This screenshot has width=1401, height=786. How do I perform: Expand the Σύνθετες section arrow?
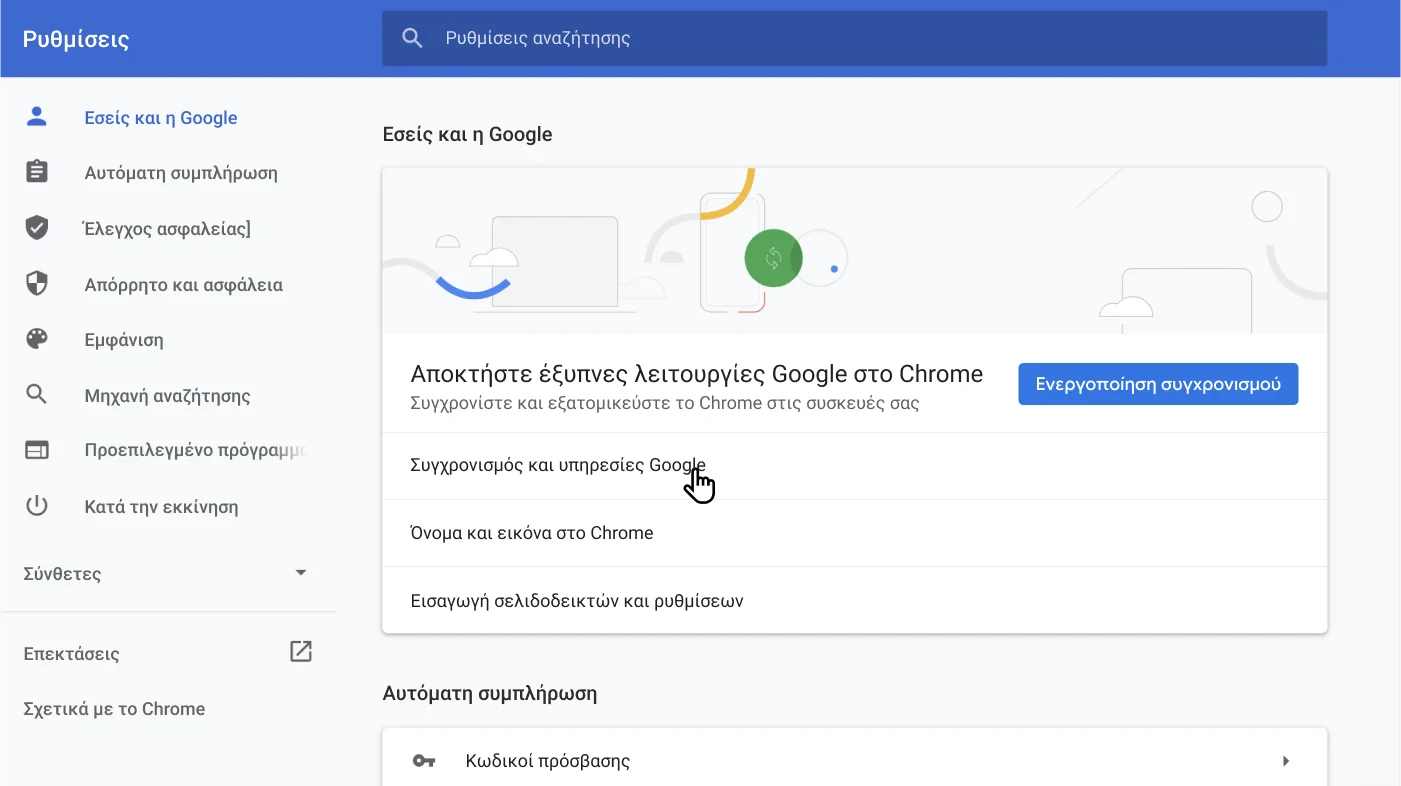click(301, 573)
